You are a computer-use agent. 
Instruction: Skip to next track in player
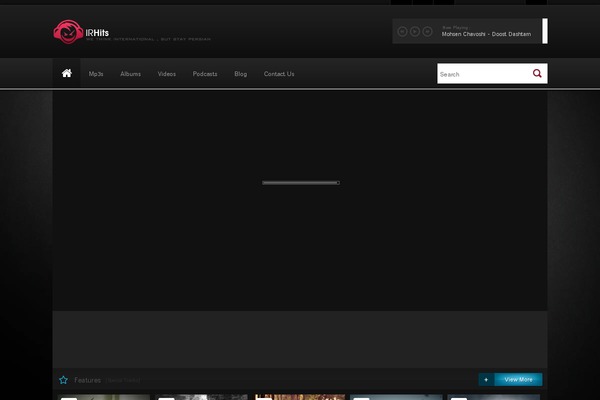coord(427,31)
